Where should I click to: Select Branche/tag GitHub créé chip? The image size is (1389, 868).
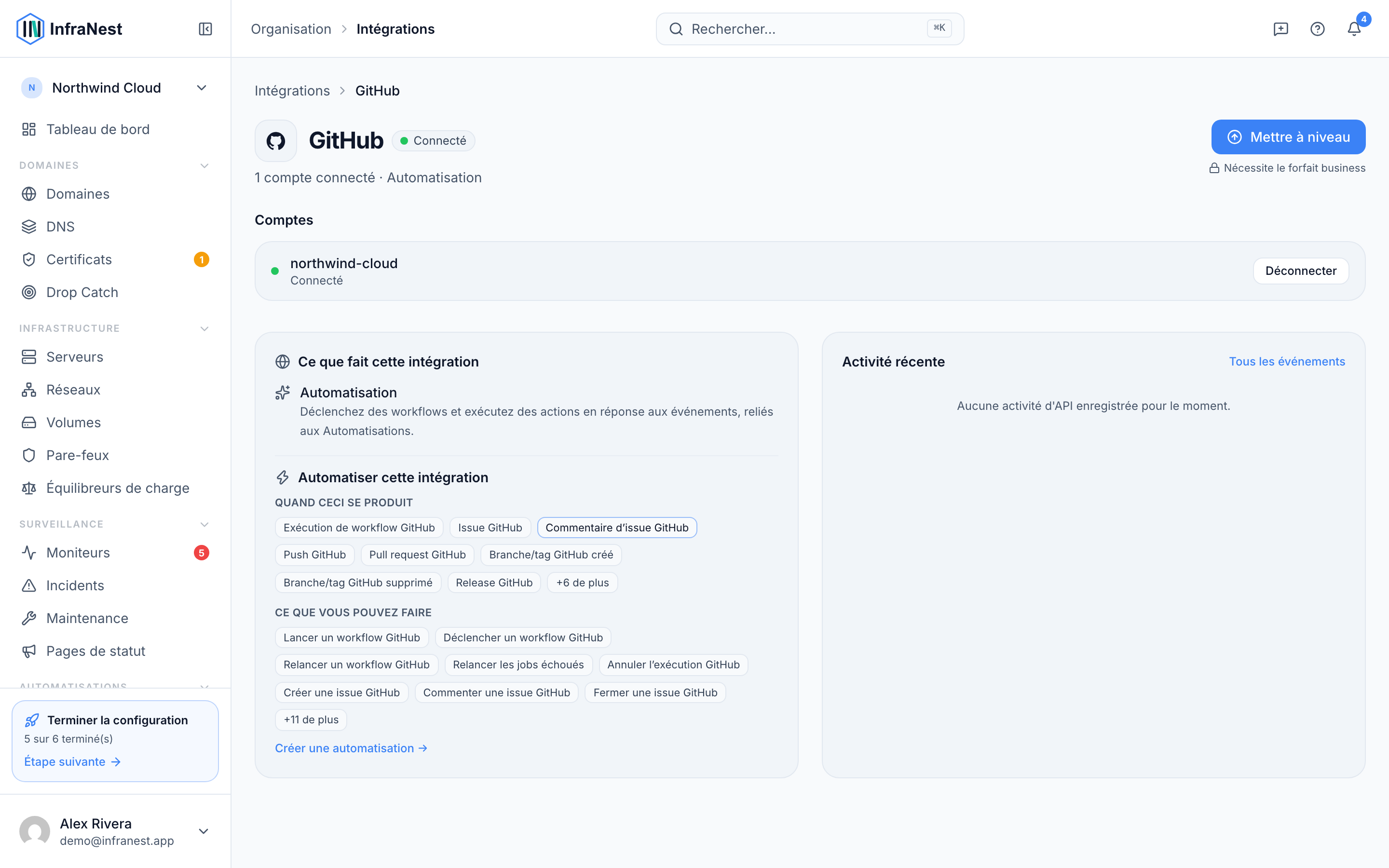pos(551,555)
